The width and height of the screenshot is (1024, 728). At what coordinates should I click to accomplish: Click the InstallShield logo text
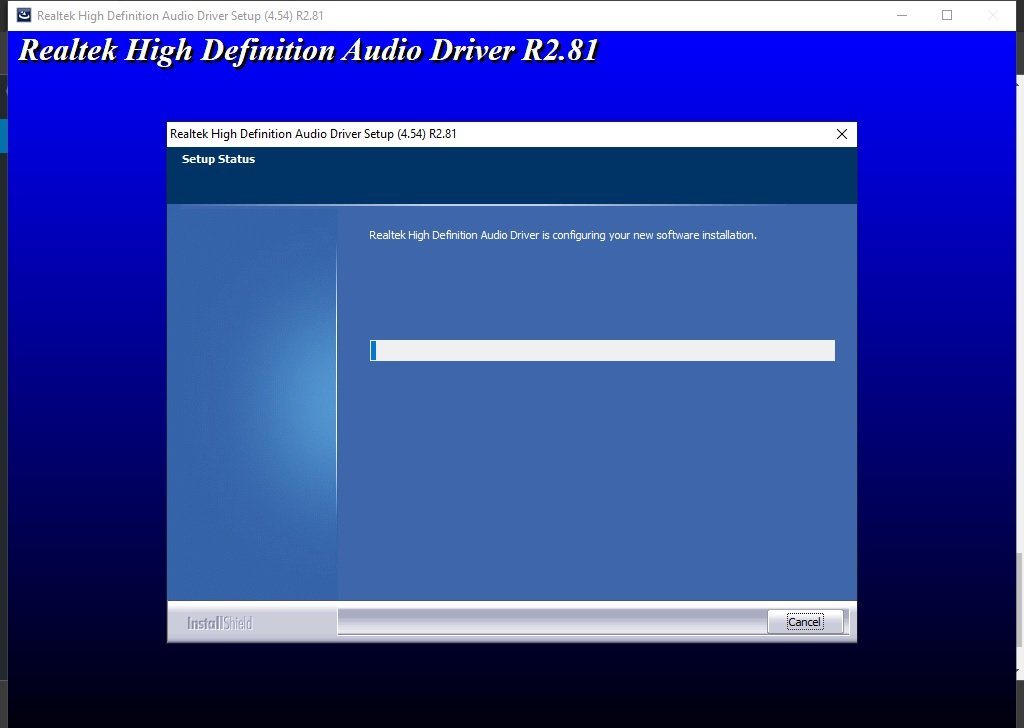(x=219, y=623)
